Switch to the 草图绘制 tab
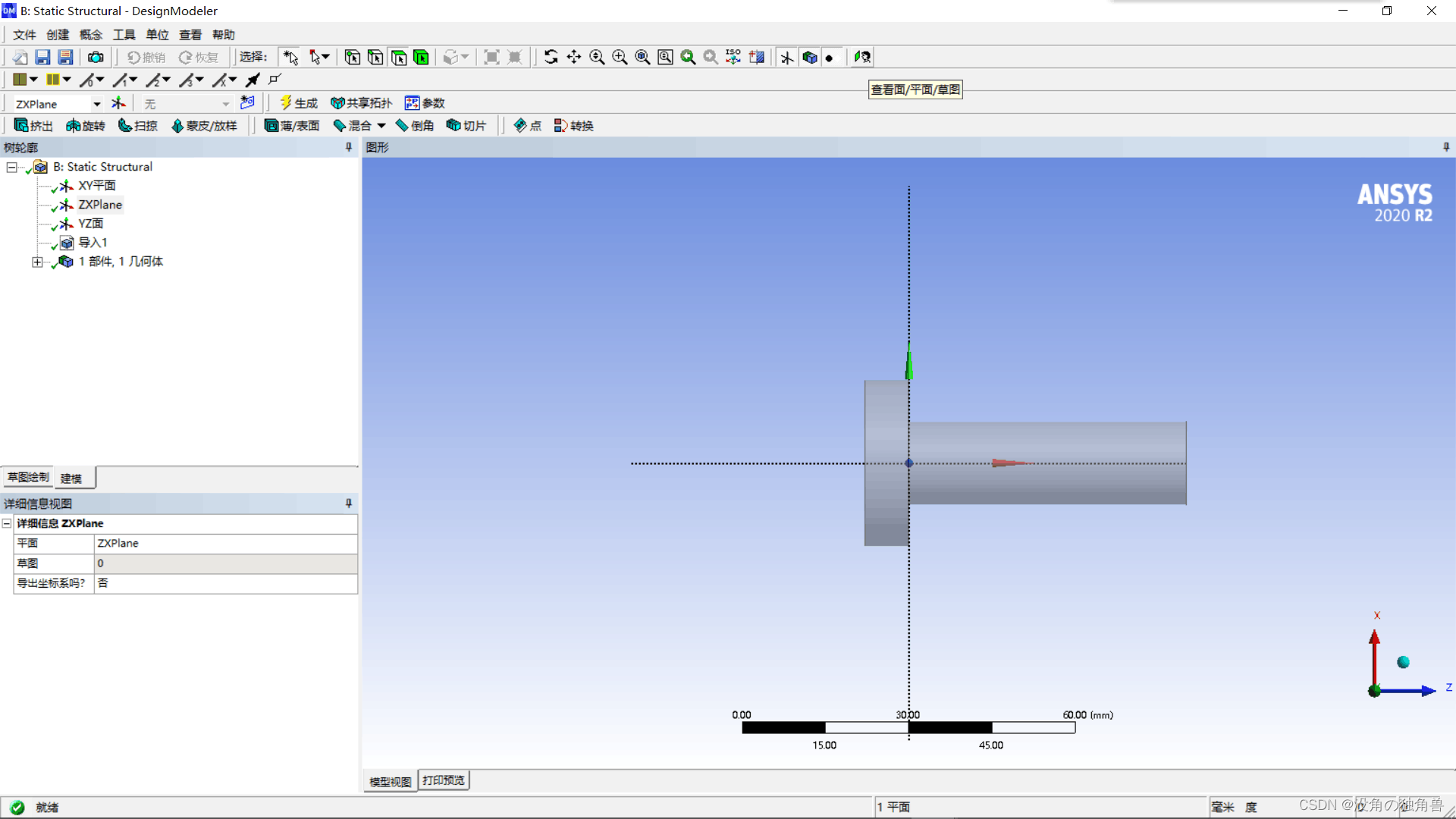 [x=28, y=477]
